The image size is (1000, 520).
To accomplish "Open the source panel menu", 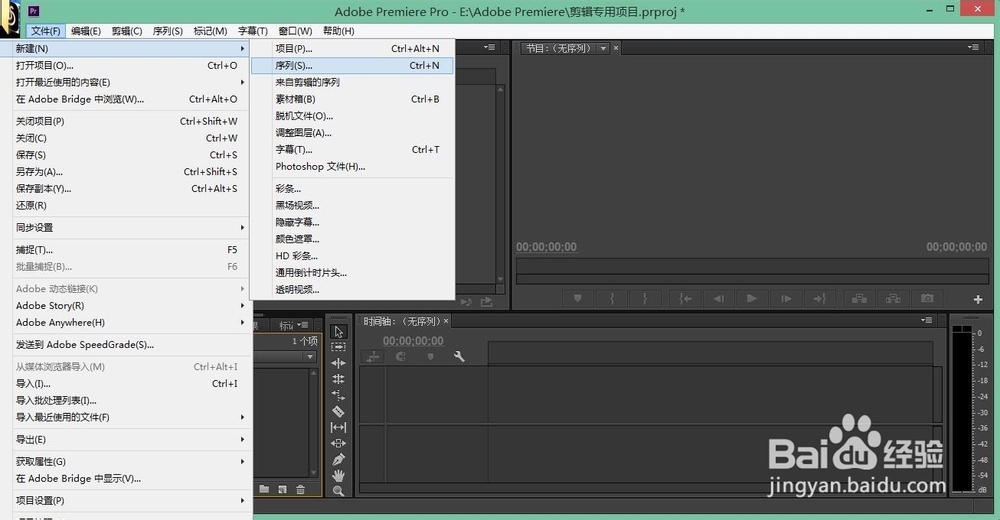I will coord(489,47).
